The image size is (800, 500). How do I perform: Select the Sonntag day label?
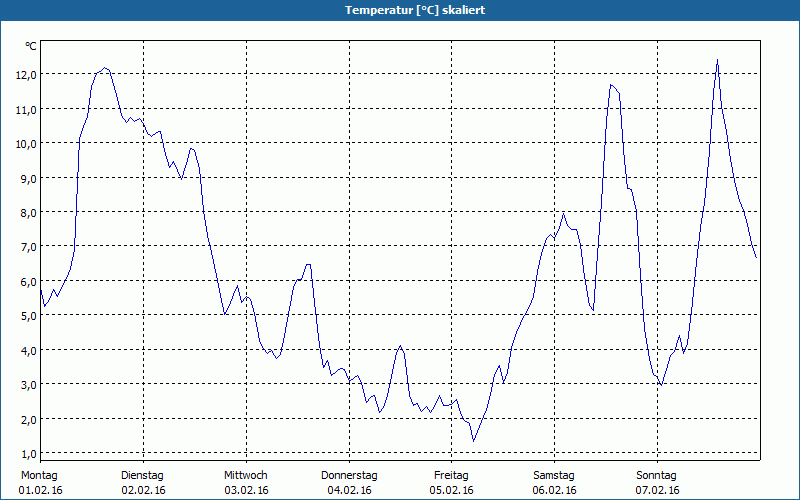657,475
